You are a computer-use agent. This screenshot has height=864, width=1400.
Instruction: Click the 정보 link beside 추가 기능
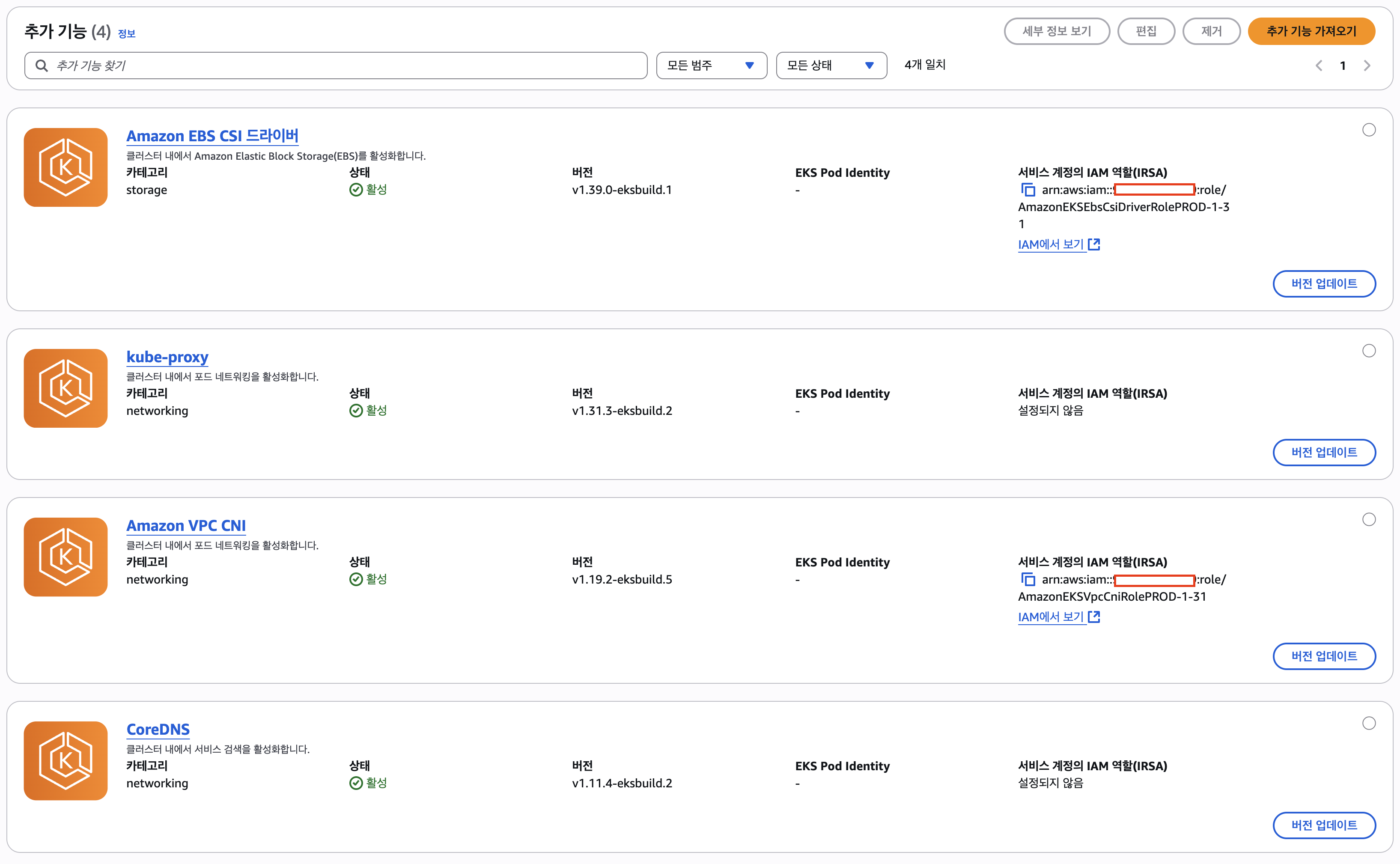(x=126, y=34)
